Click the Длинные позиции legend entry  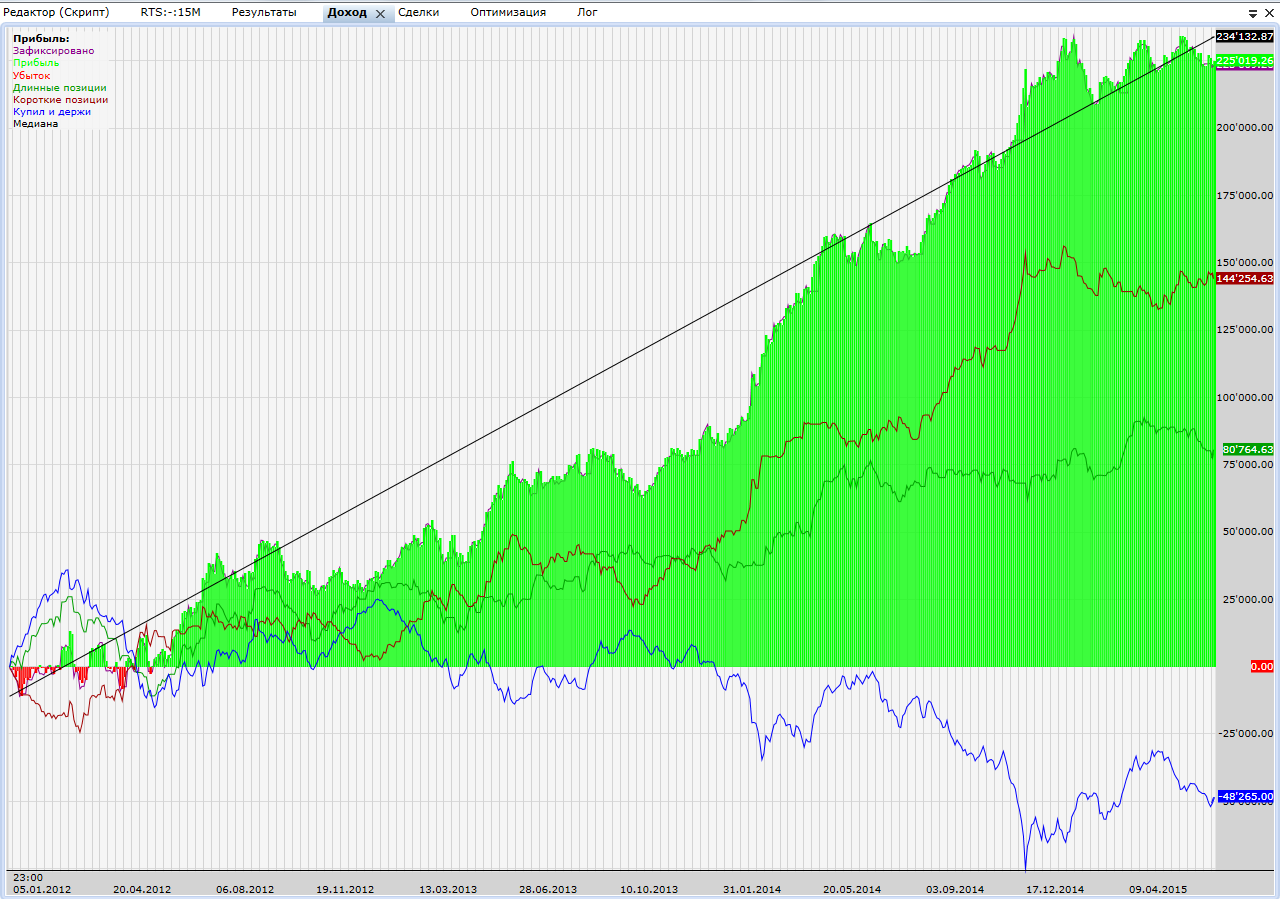59,87
